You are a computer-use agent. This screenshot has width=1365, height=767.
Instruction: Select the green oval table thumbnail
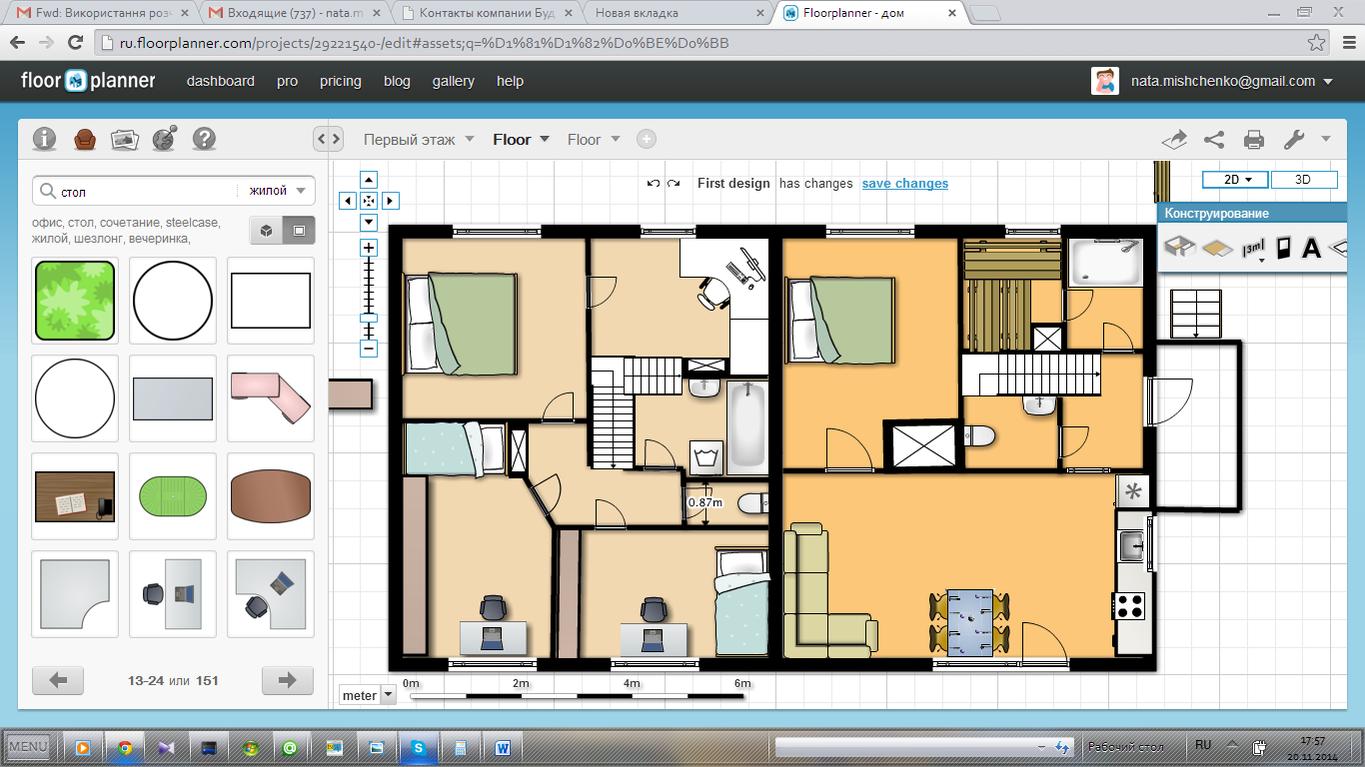[173, 496]
